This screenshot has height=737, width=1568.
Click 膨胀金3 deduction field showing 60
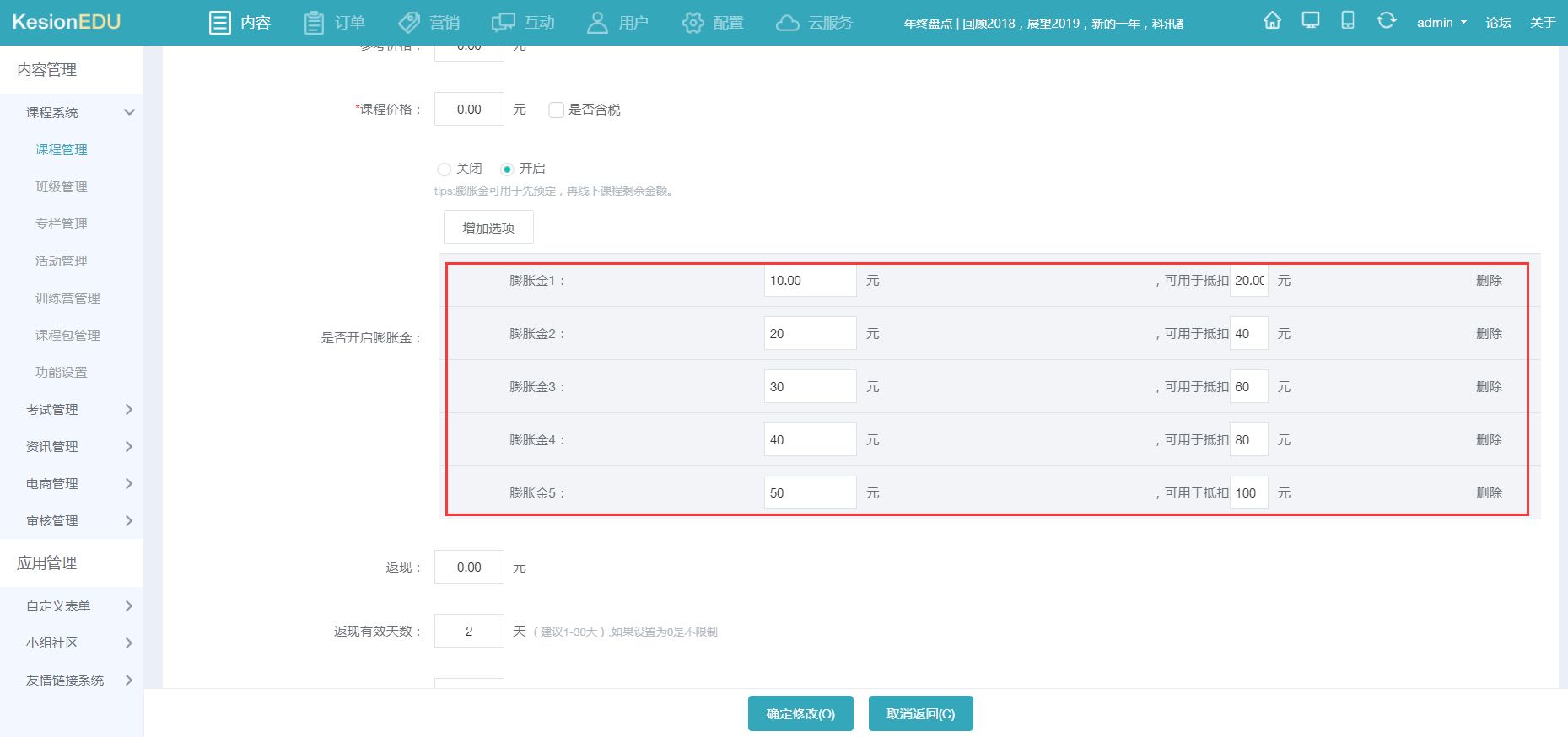tap(1249, 386)
